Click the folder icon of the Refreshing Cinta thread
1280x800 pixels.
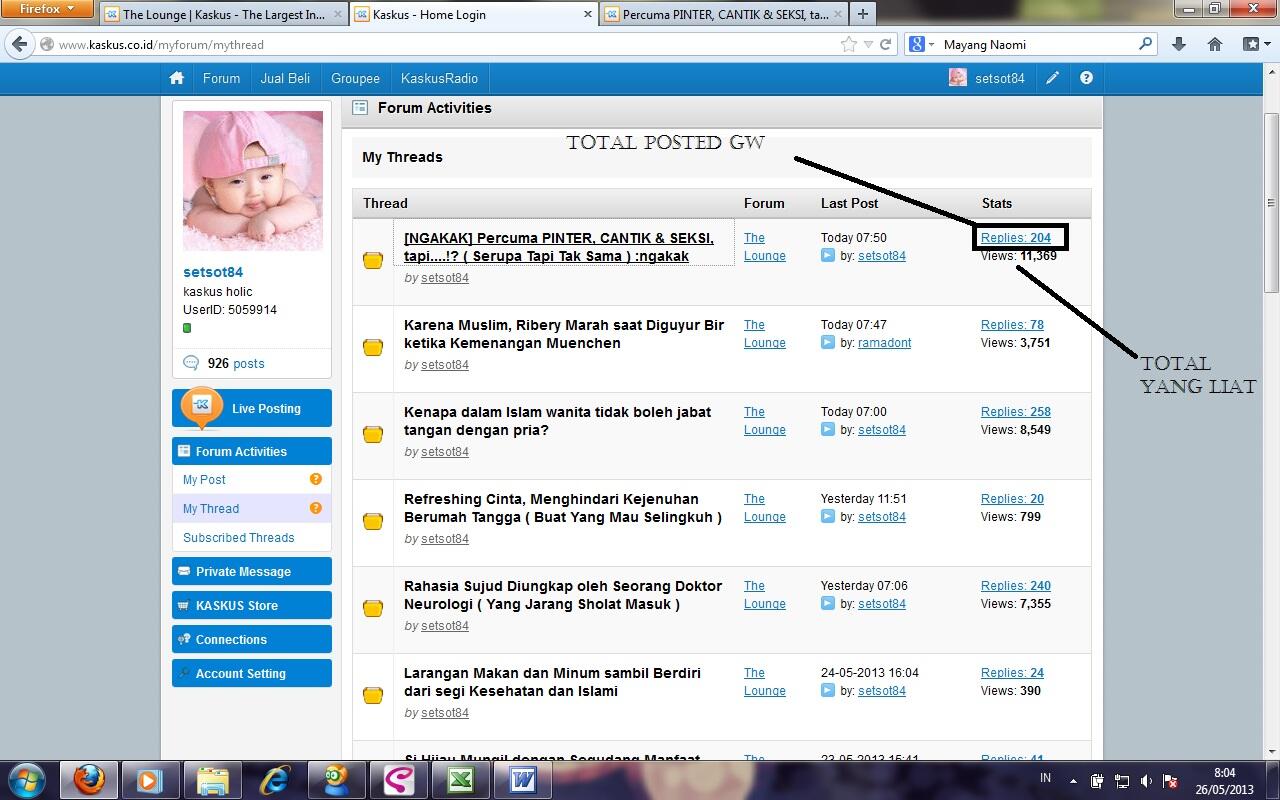(x=373, y=521)
